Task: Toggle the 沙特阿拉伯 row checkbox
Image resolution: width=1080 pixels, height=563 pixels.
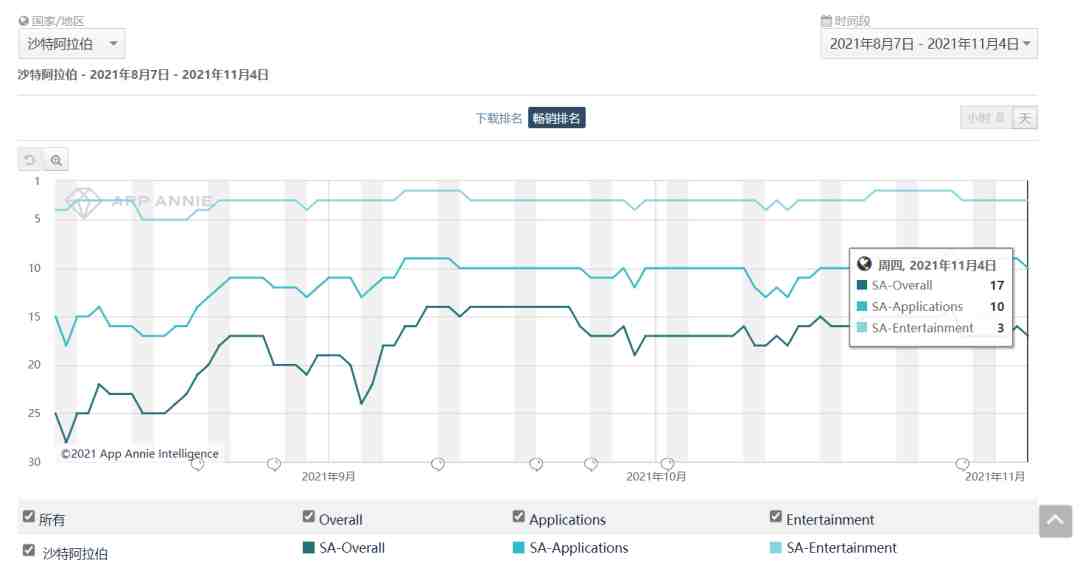Action: point(28,550)
